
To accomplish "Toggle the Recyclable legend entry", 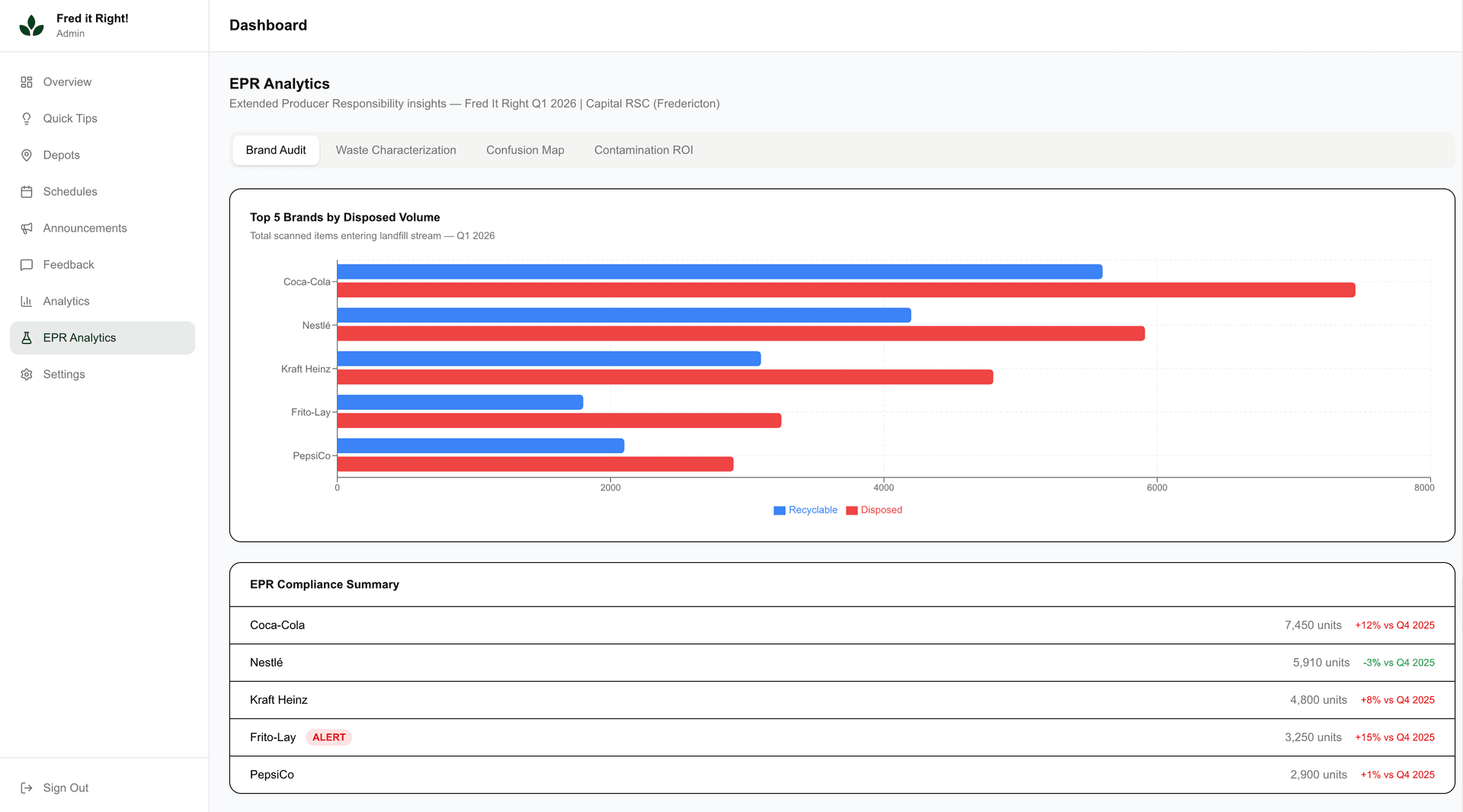I will coord(805,510).
